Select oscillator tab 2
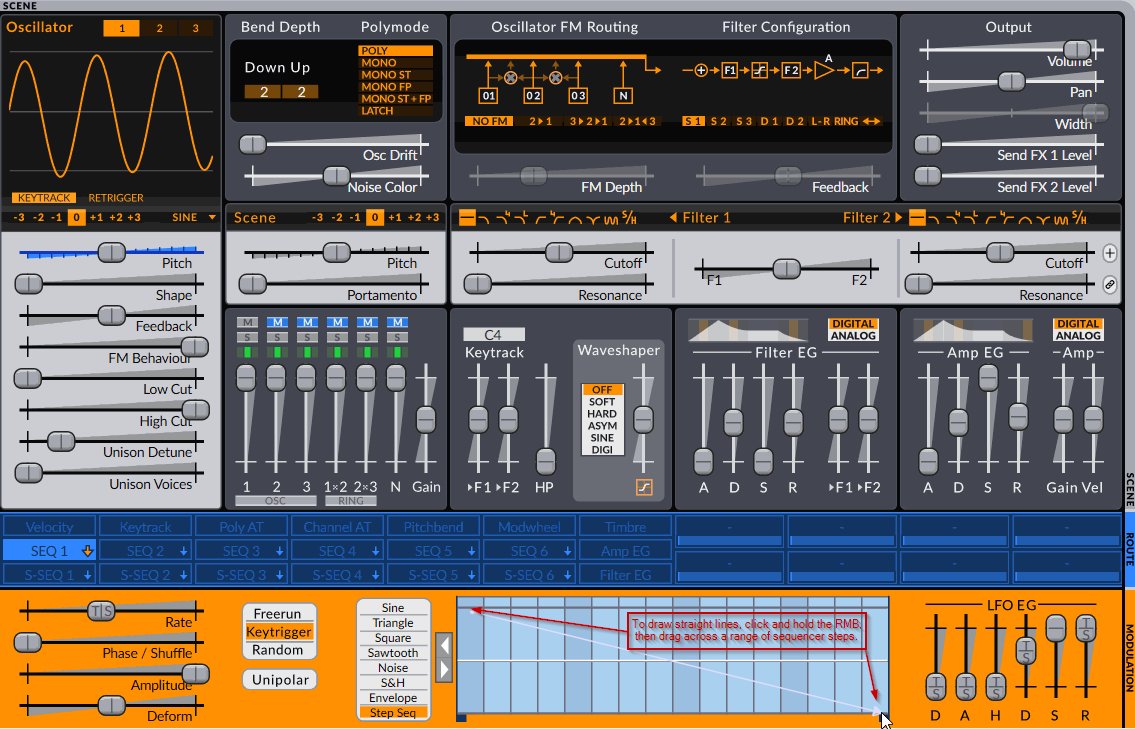 click(x=159, y=28)
